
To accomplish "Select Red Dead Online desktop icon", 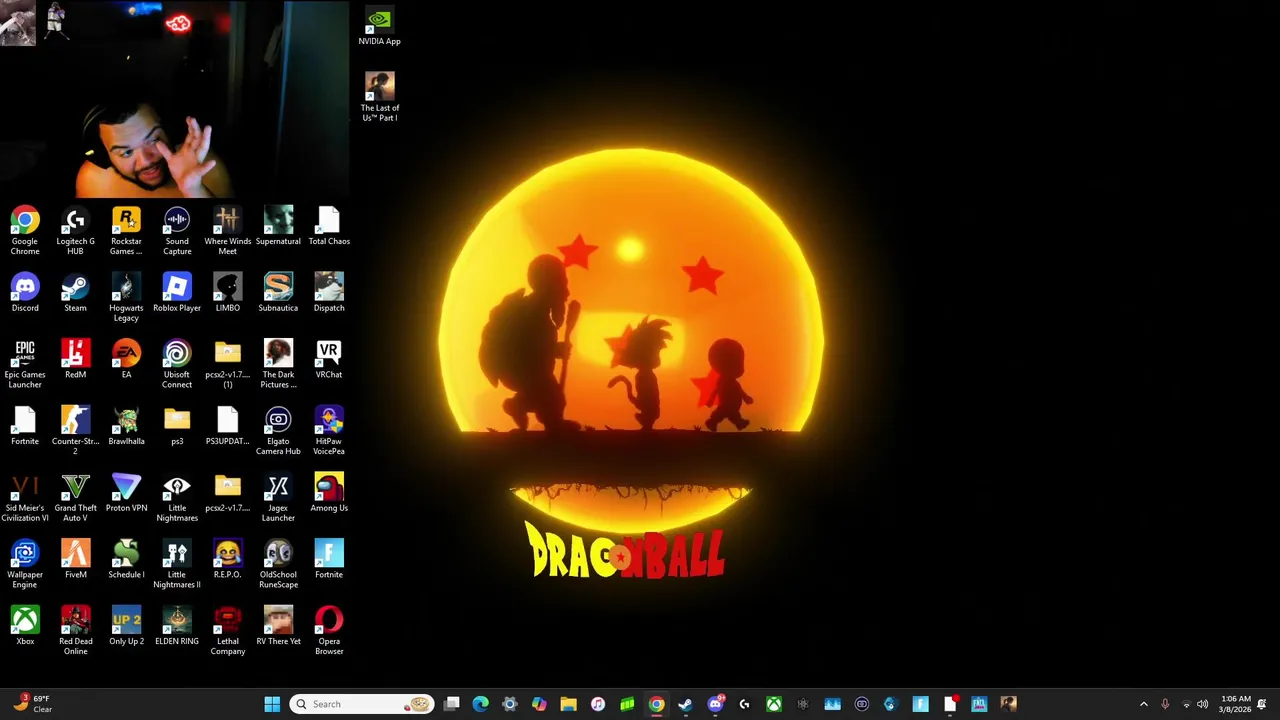I will [75, 630].
